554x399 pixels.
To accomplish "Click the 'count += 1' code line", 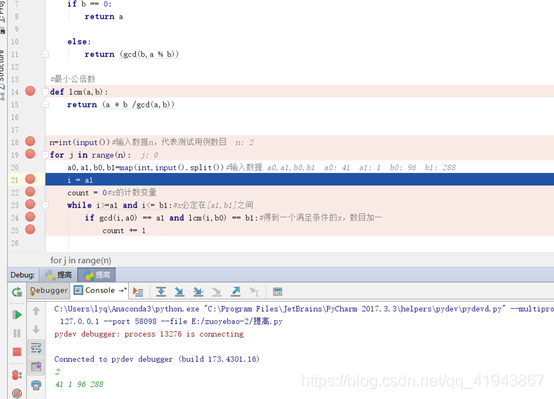I will click(124, 230).
